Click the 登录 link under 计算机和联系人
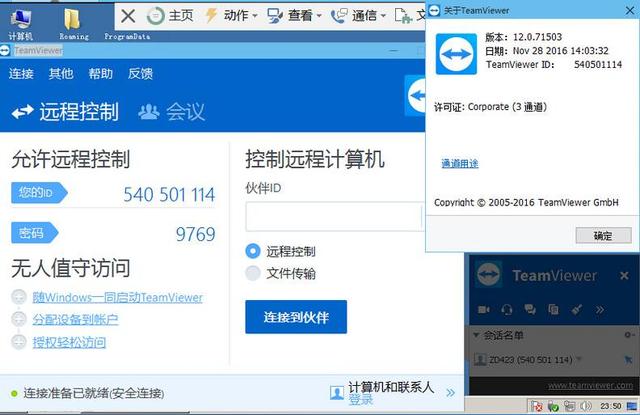The width and height of the screenshot is (640, 415). pos(360,399)
